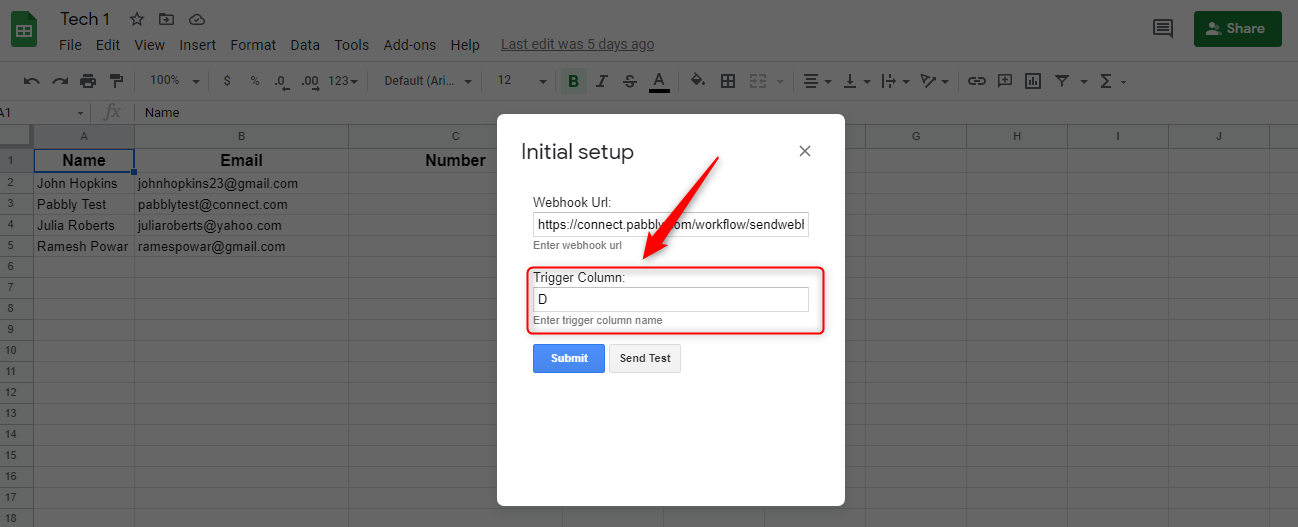Open the zoom 100% dropdown
The width and height of the screenshot is (1298, 527).
[x=174, y=81]
